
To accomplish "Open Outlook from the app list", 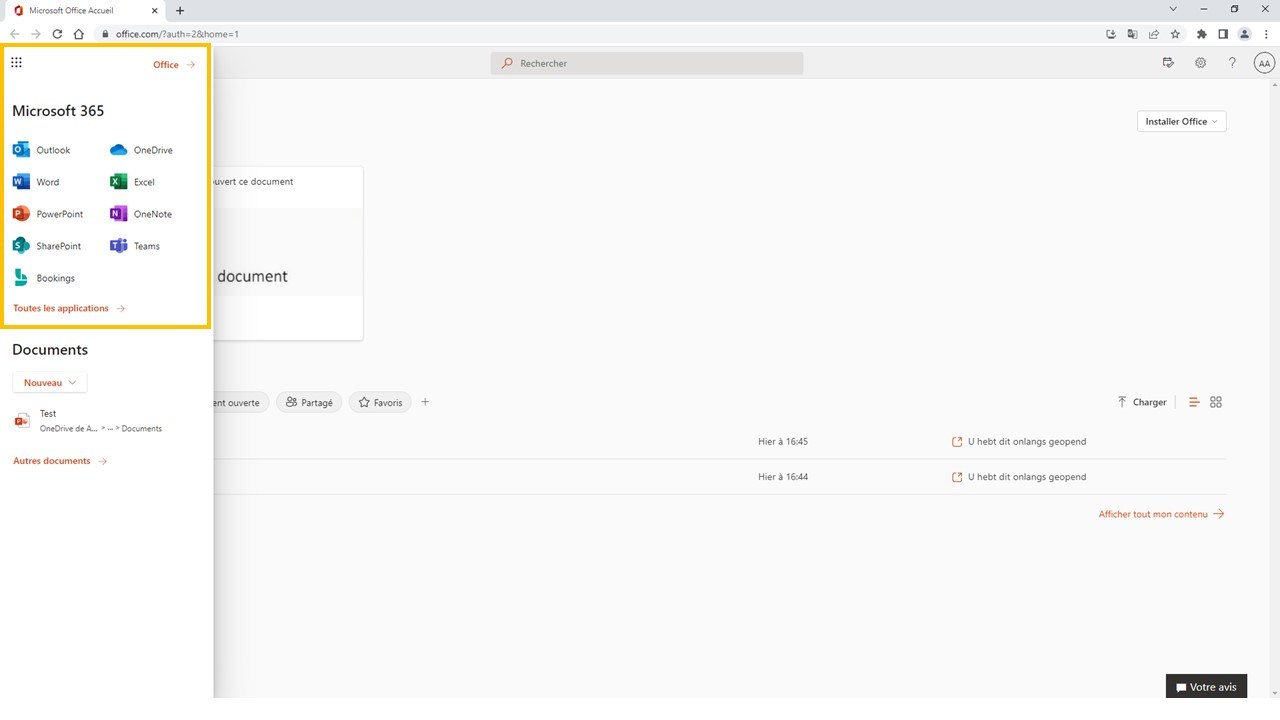I will 42,150.
